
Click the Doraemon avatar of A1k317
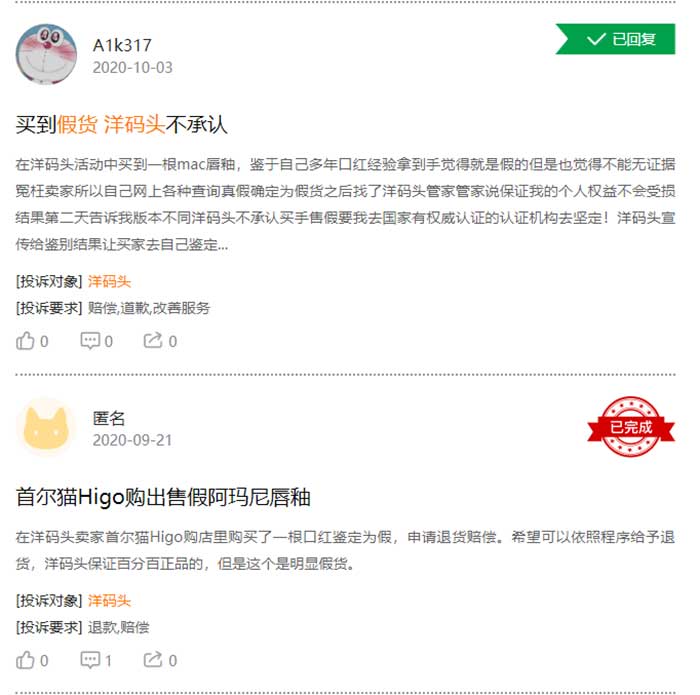coord(46,54)
